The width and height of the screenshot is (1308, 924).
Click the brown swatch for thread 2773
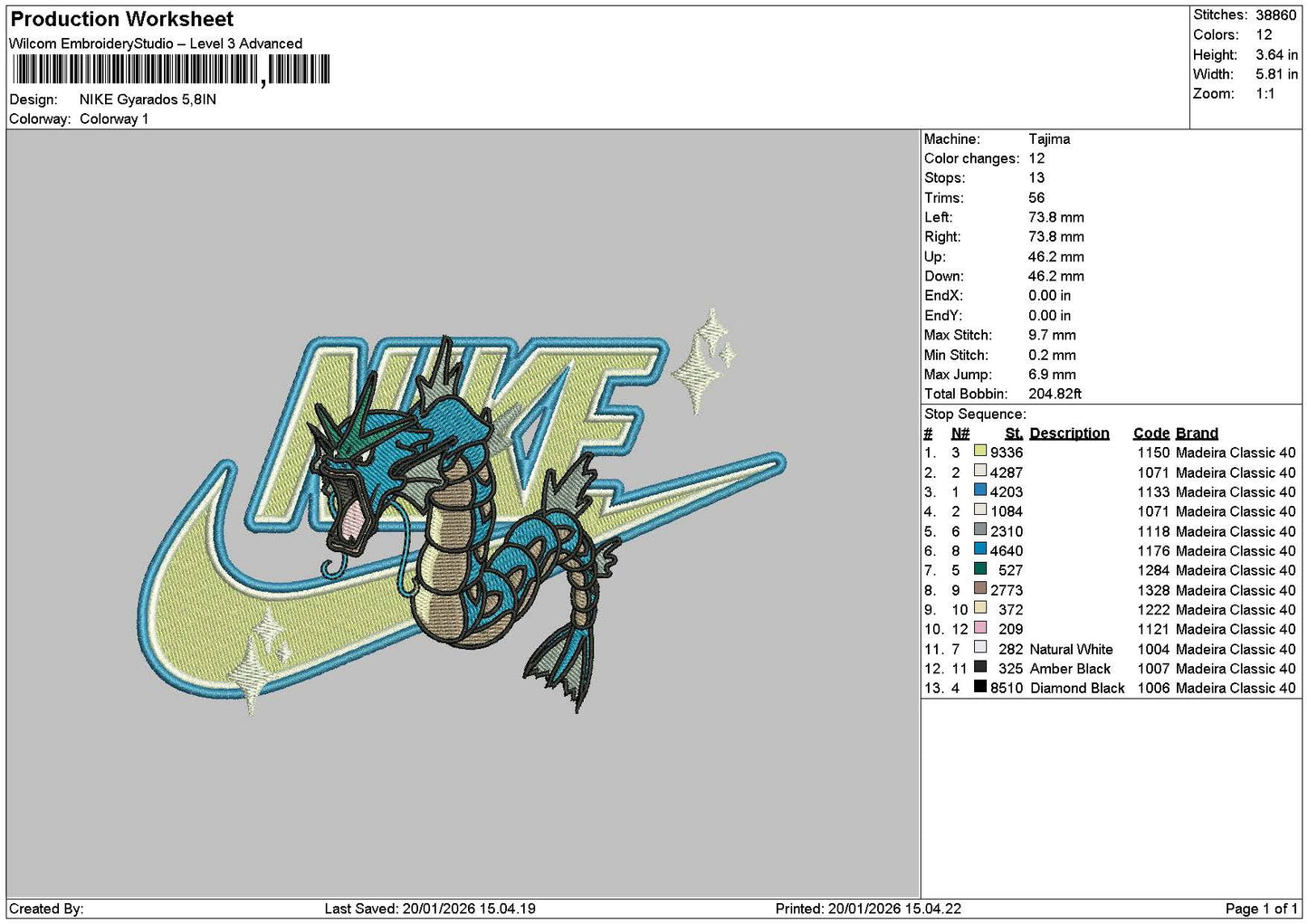tap(980, 588)
